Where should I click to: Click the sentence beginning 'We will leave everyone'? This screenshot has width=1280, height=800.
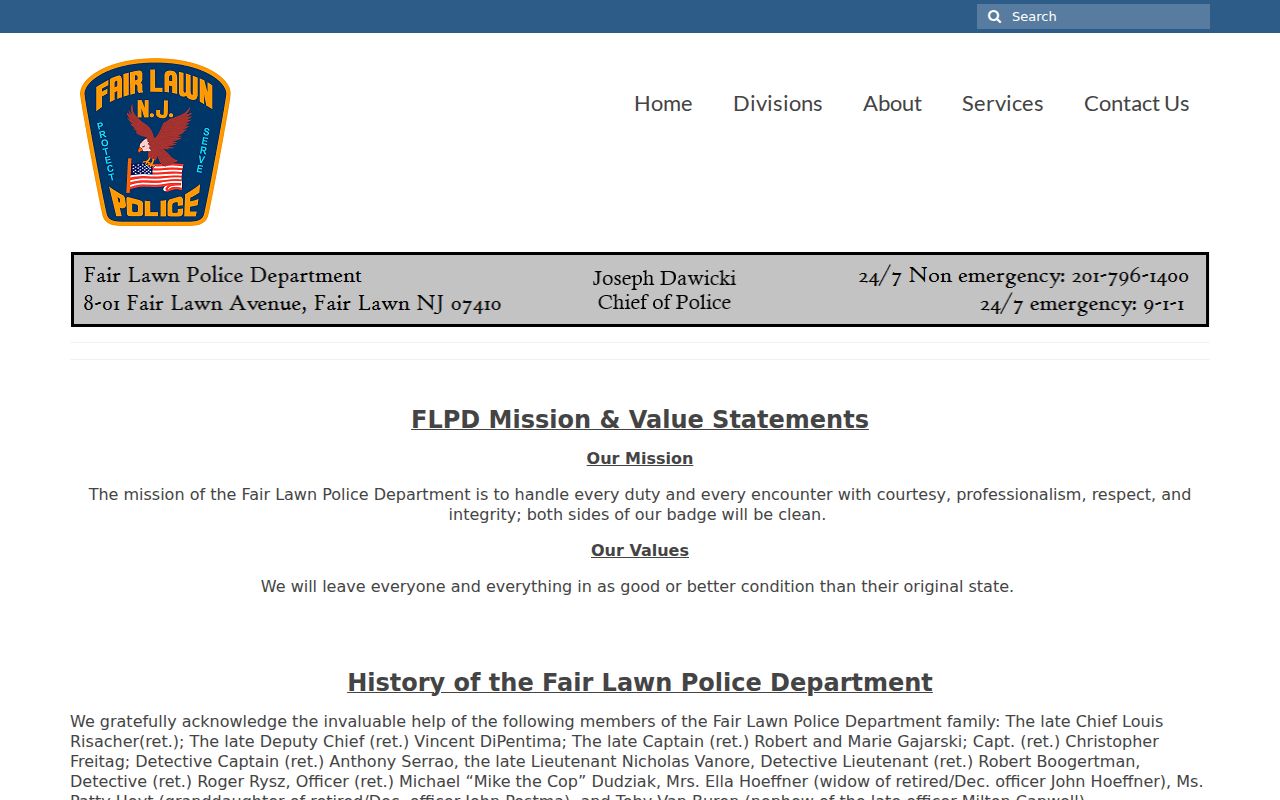[637, 586]
